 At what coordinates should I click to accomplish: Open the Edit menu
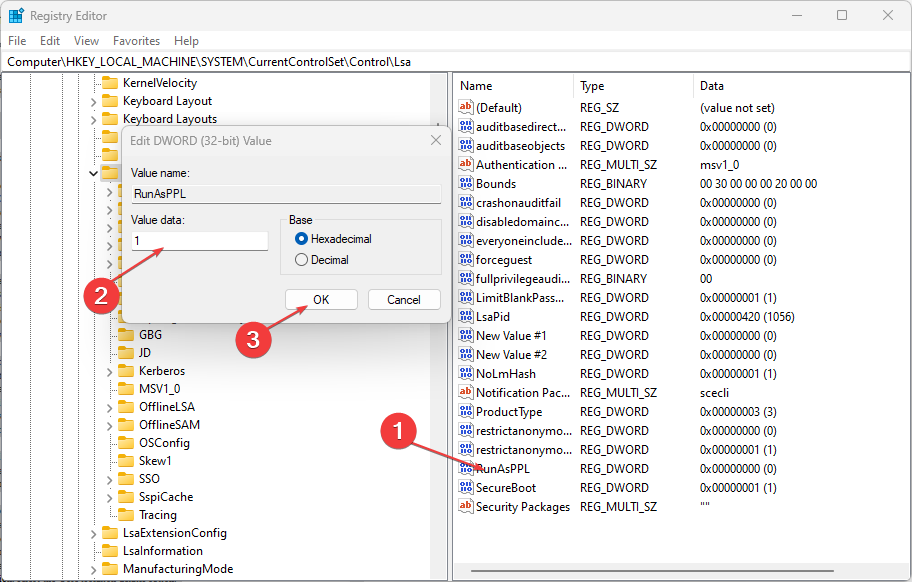[x=50, y=41]
